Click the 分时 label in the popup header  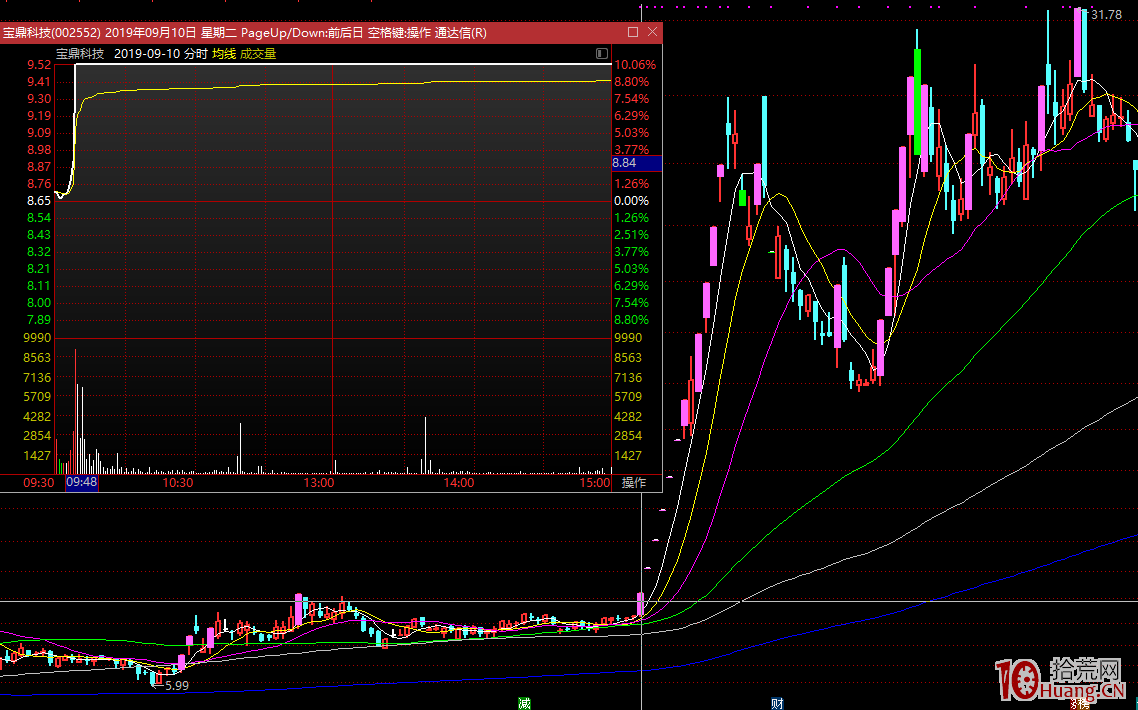tap(196, 53)
